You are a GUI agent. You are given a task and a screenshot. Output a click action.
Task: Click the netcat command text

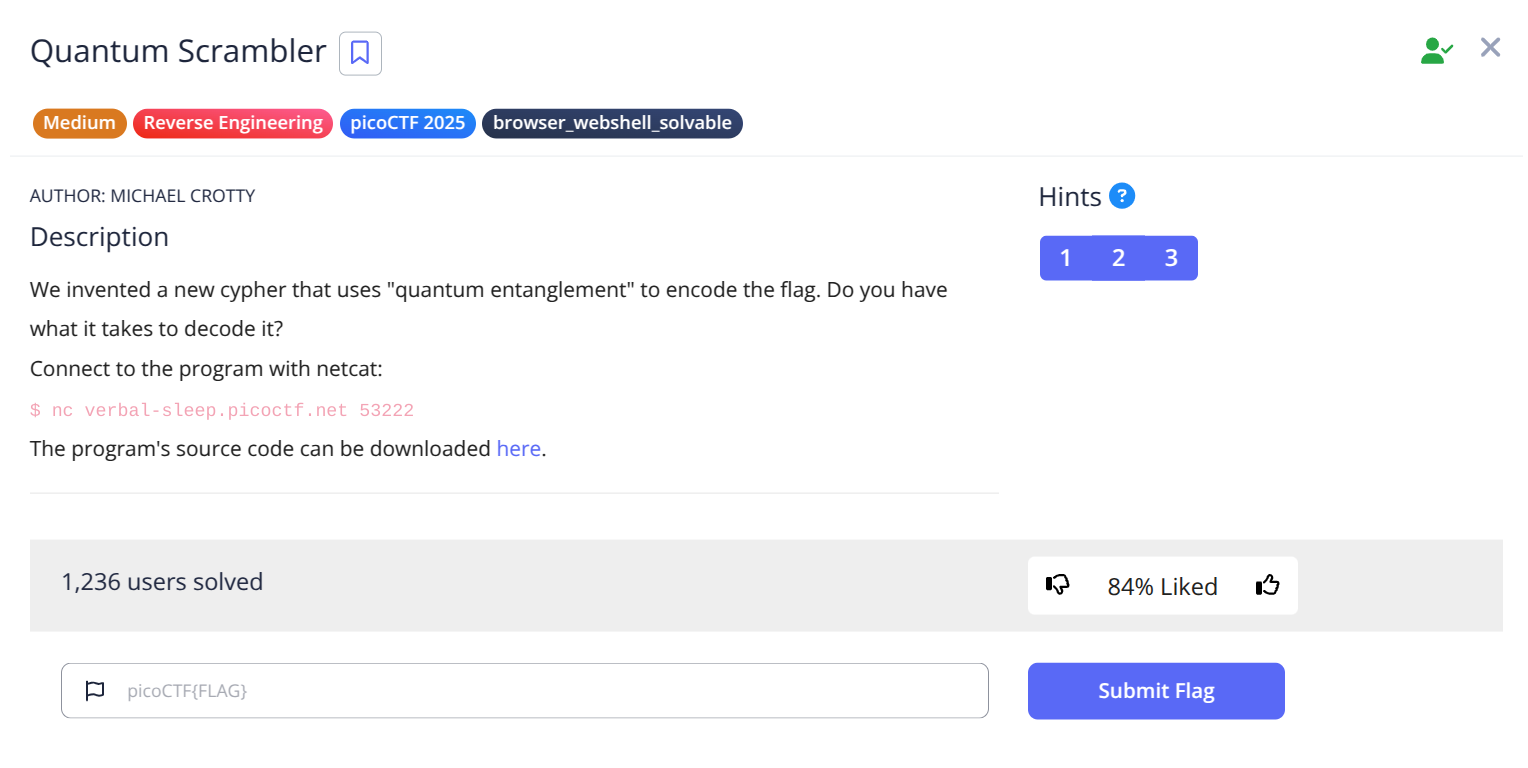point(222,410)
